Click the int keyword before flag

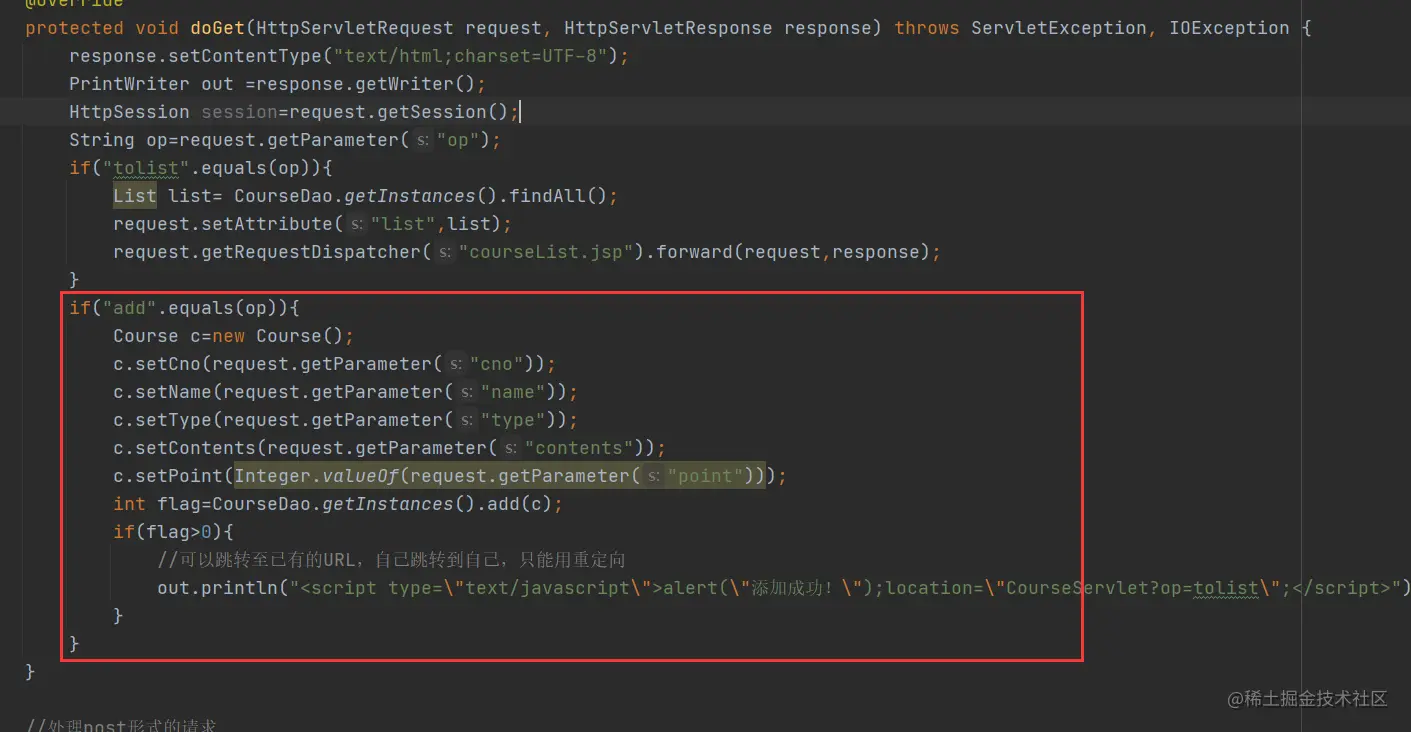click(129, 504)
